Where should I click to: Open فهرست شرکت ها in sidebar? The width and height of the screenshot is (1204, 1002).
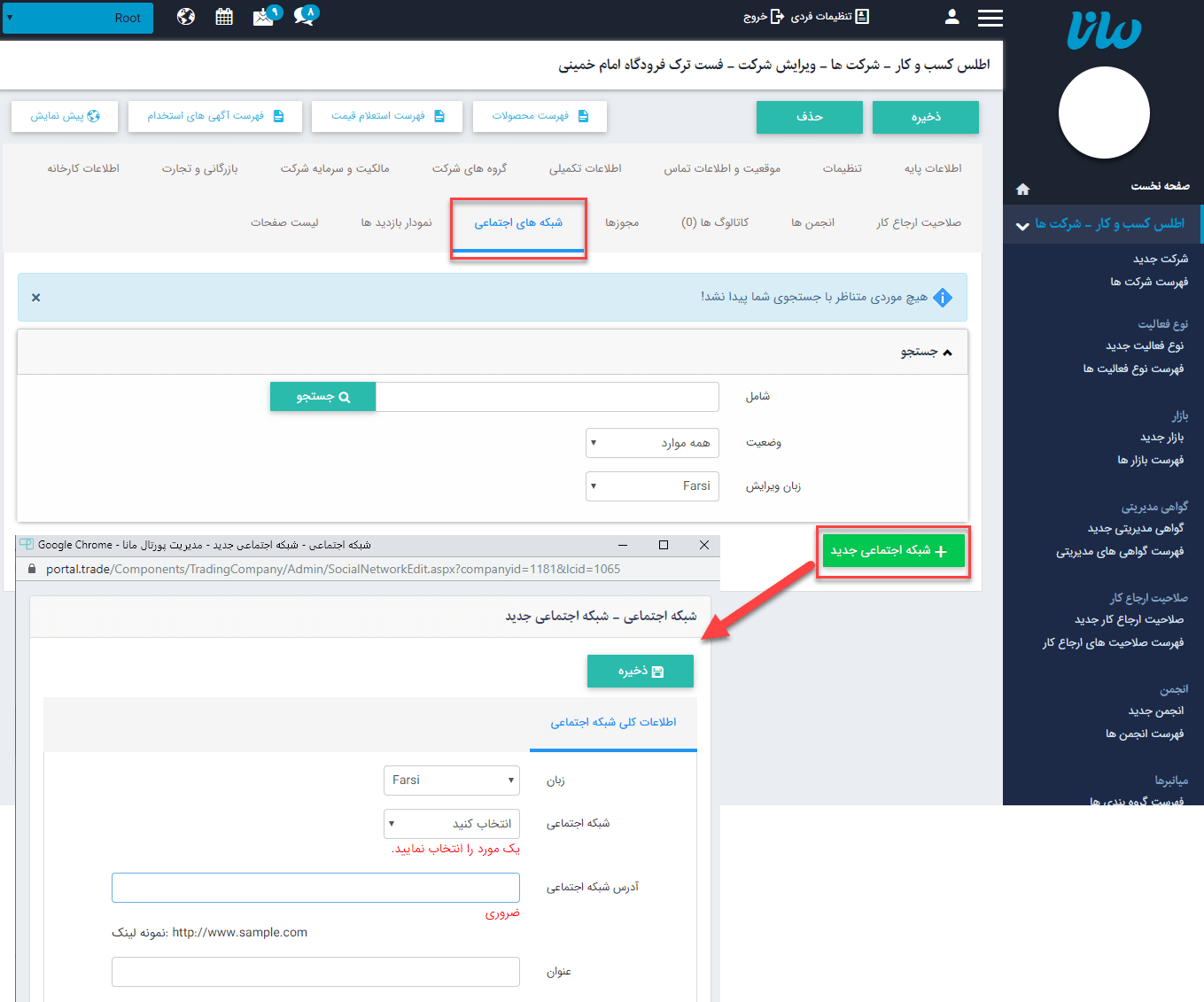pyautogui.click(x=1149, y=282)
